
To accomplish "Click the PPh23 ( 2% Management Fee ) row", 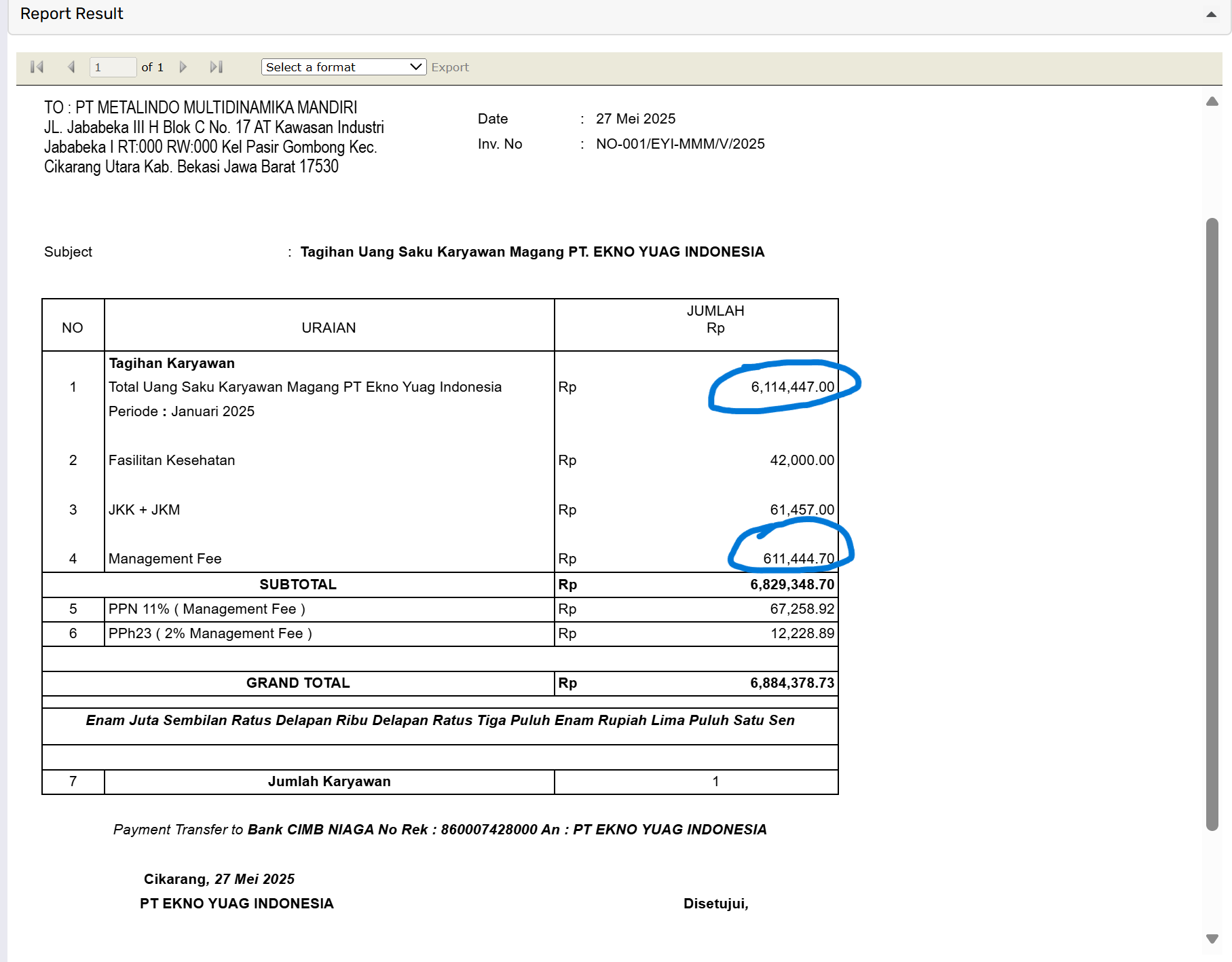I will coord(210,633).
